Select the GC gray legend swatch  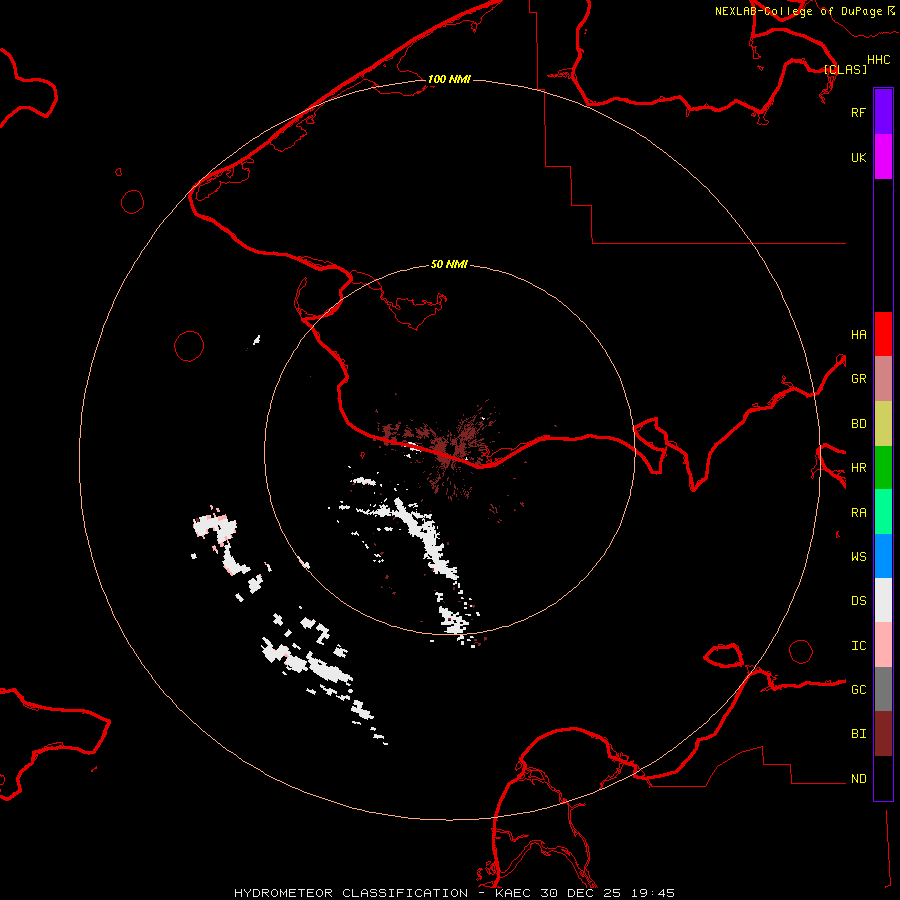point(883,689)
